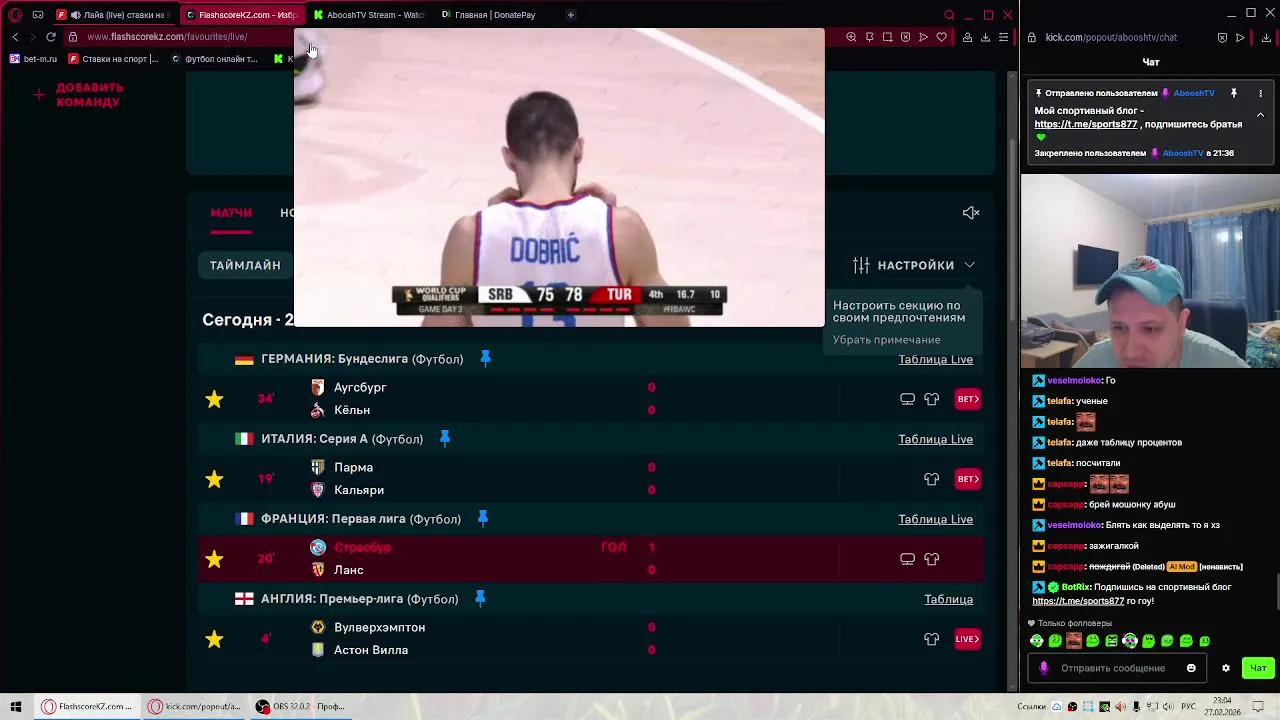Open Футбол онлайн bookmark
Viewport: 1280px width, 720px height.
[x=214, y=59]
